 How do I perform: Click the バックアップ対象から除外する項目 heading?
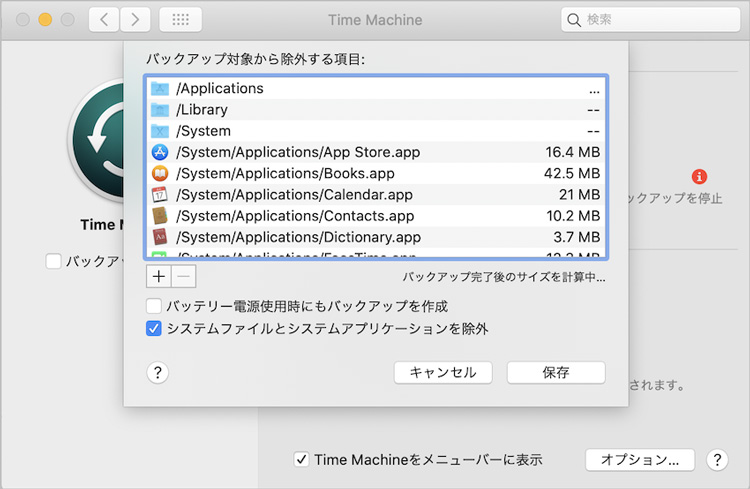click(255, 59)
